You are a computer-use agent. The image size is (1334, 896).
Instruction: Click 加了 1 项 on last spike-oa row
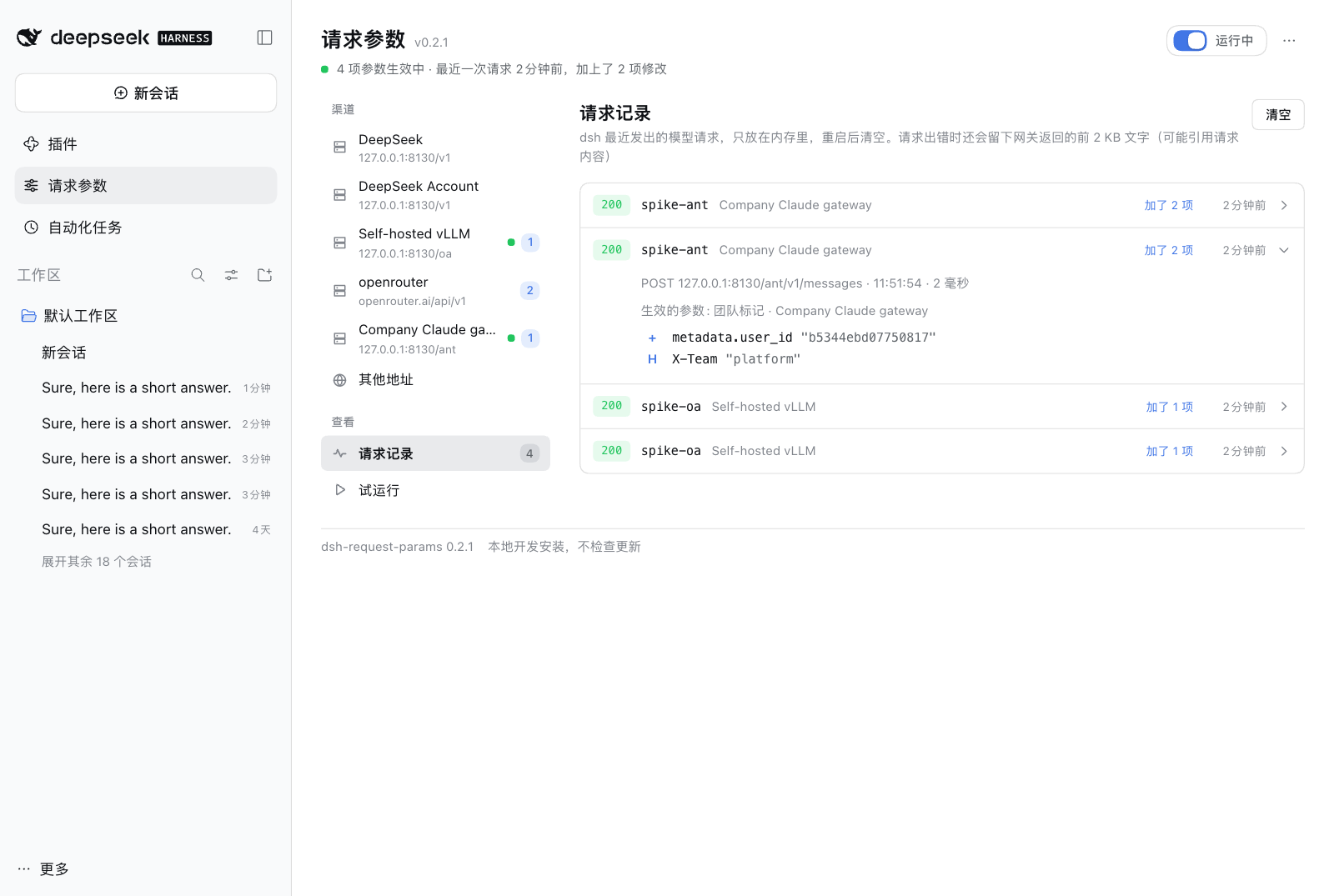tap(1169, 451)
